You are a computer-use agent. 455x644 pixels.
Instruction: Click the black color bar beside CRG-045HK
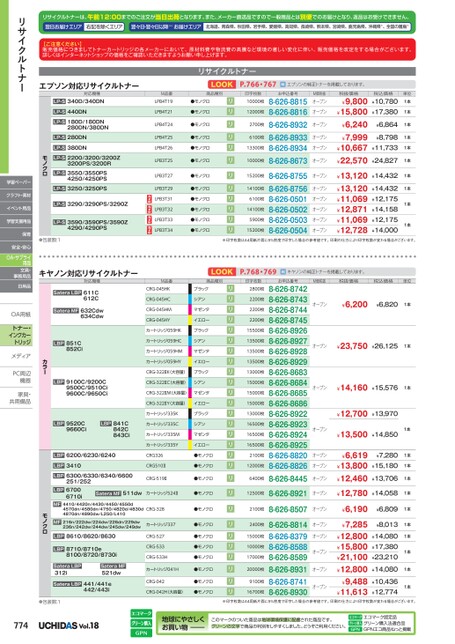coord(190,289)
